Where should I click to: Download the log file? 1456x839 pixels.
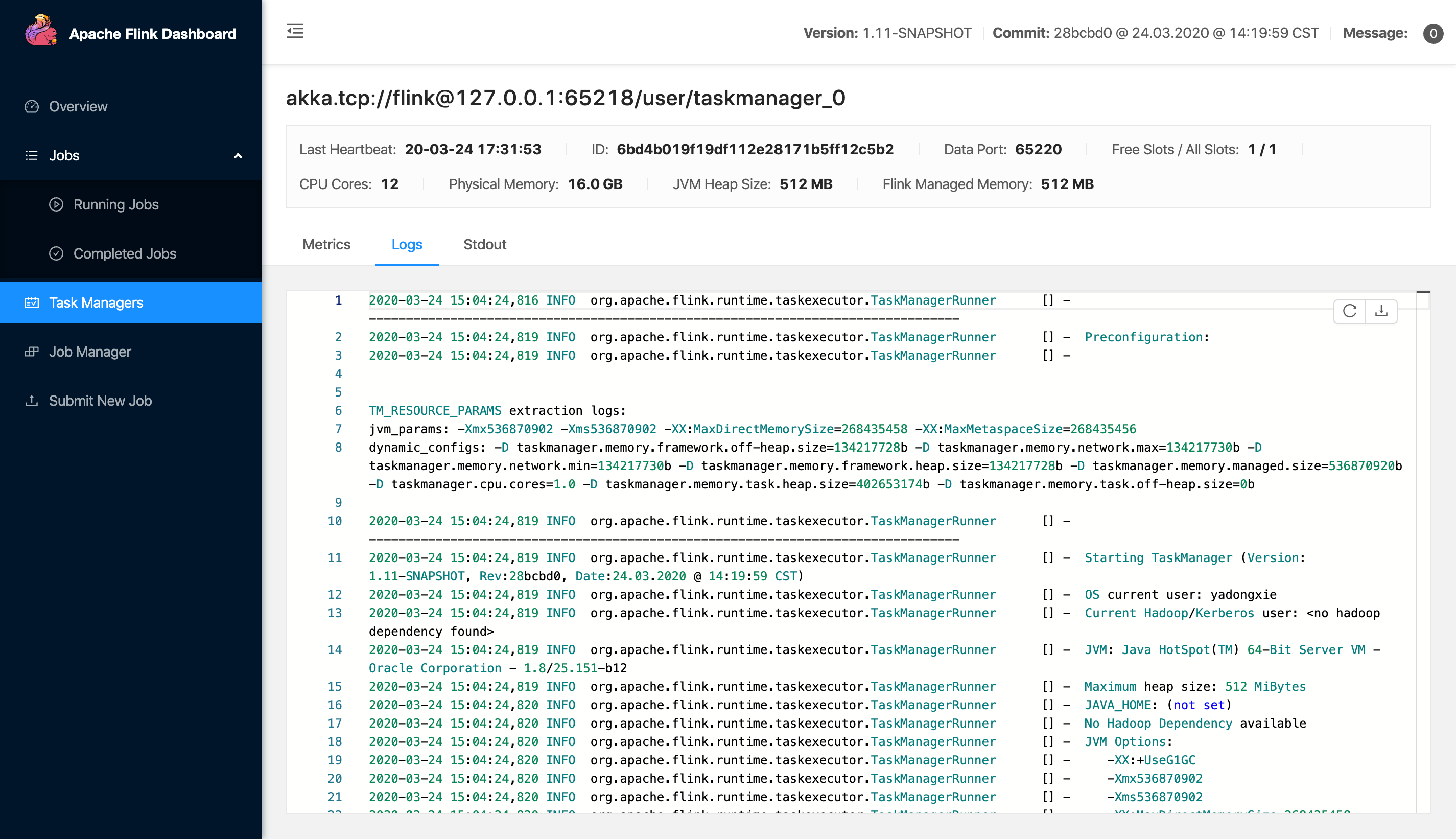(x=1381, y=311)
